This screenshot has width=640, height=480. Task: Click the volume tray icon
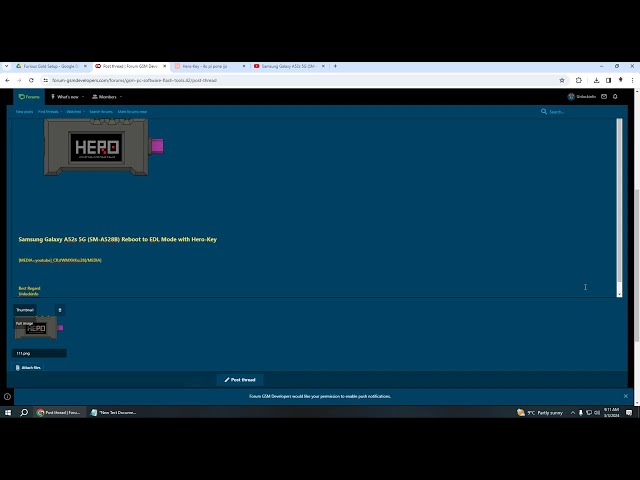(597, 413)
